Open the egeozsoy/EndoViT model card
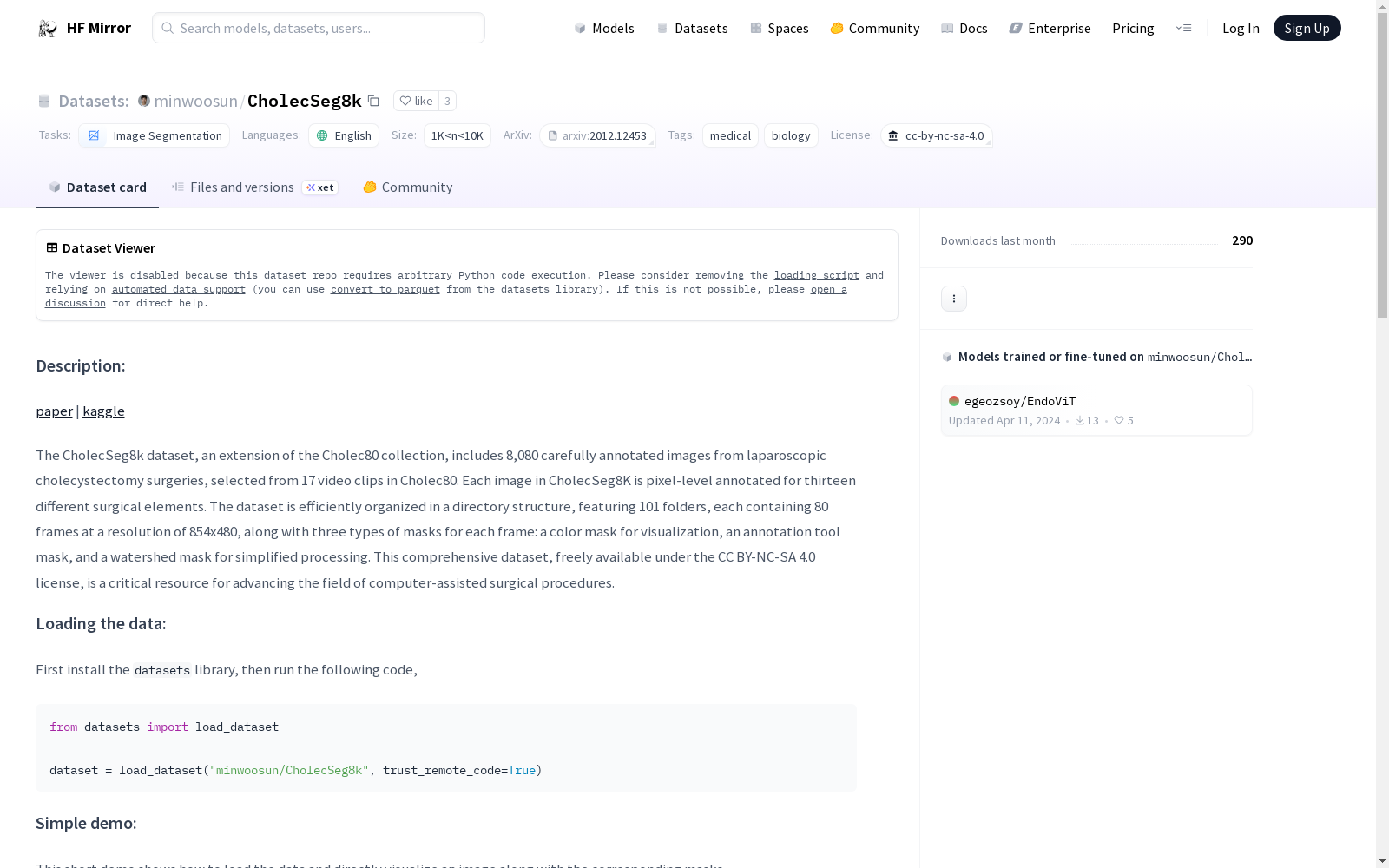The width and height of the screenshot is (1389, 868). click(x=1096, y=411)
